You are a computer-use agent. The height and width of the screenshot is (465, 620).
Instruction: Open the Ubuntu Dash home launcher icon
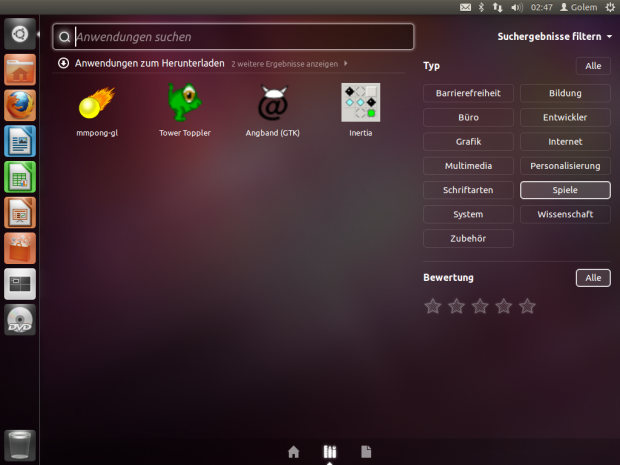(20, 34)
